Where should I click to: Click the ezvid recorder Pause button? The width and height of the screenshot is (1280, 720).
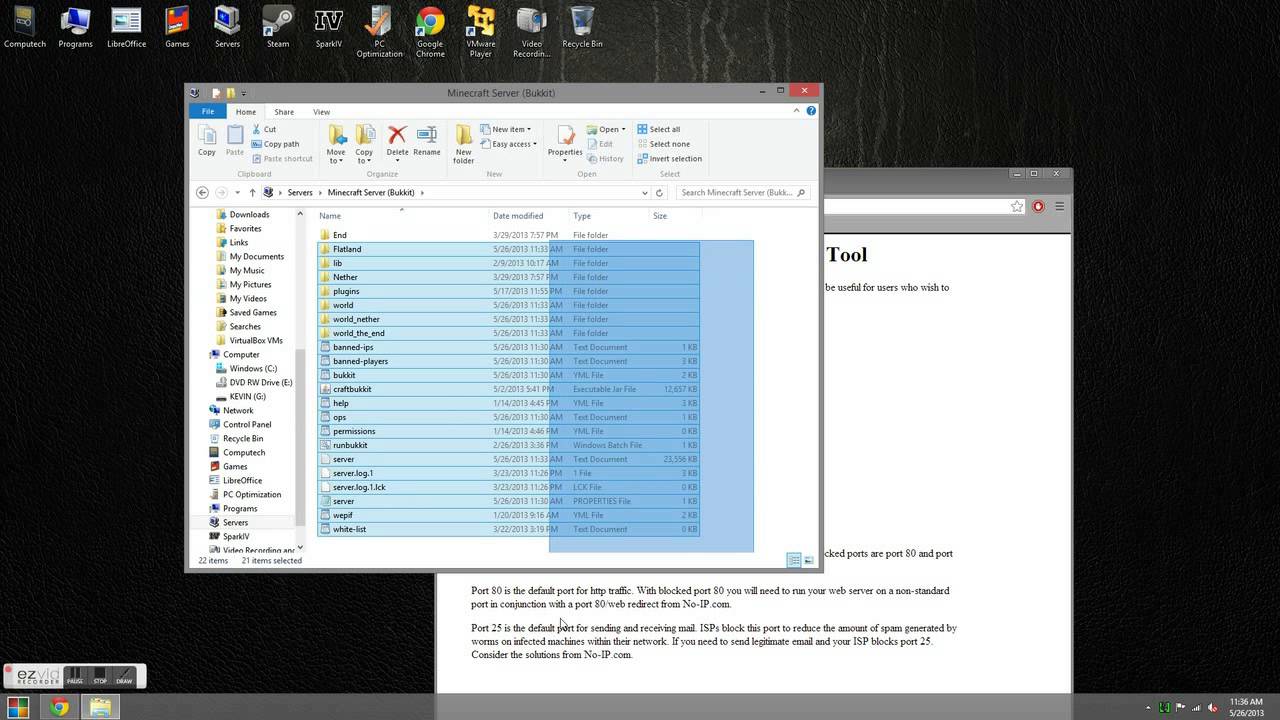pos(76,676)
